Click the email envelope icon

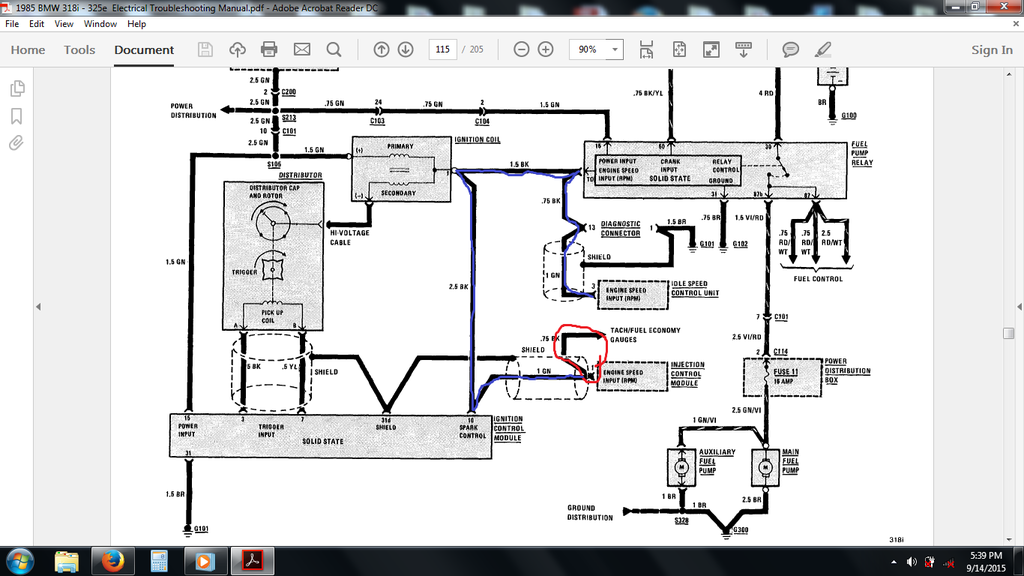[x=302, y=50]
